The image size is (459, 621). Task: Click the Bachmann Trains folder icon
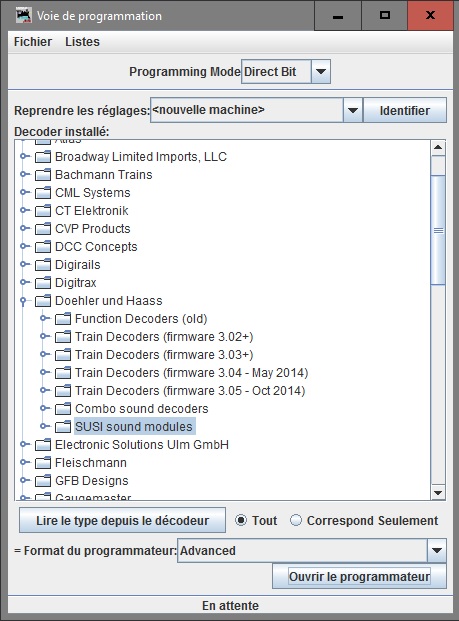[x=43, y=175]
